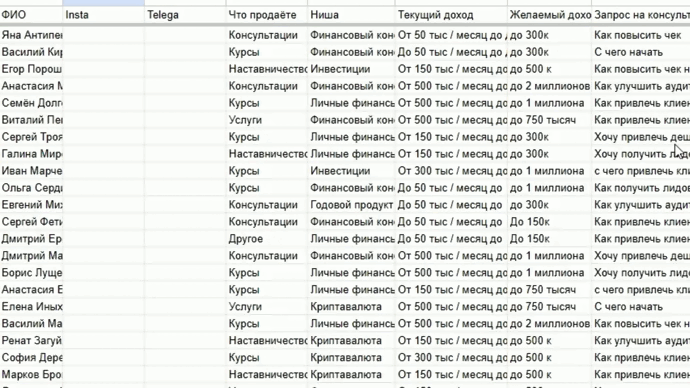Select до 2 миллионов cell in Анастасия's row
The image size is (690, 388).
click(550, 86)
